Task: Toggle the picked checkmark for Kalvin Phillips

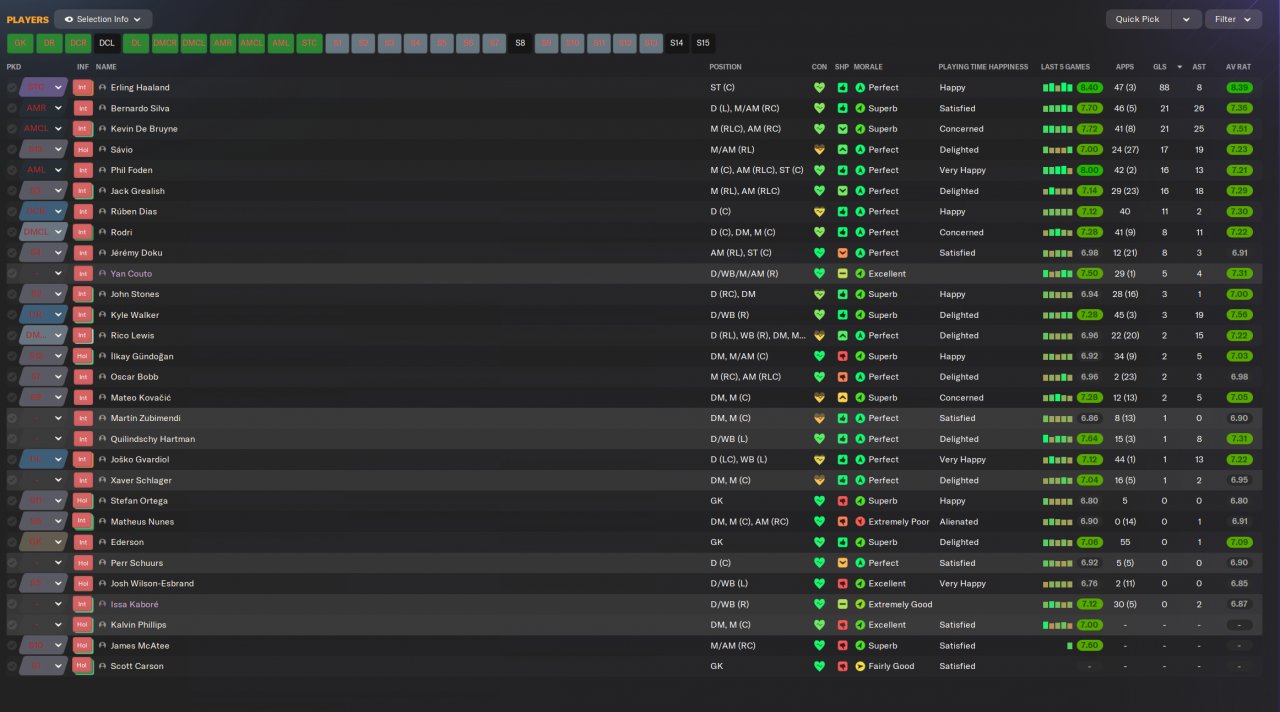Action: 12,625
